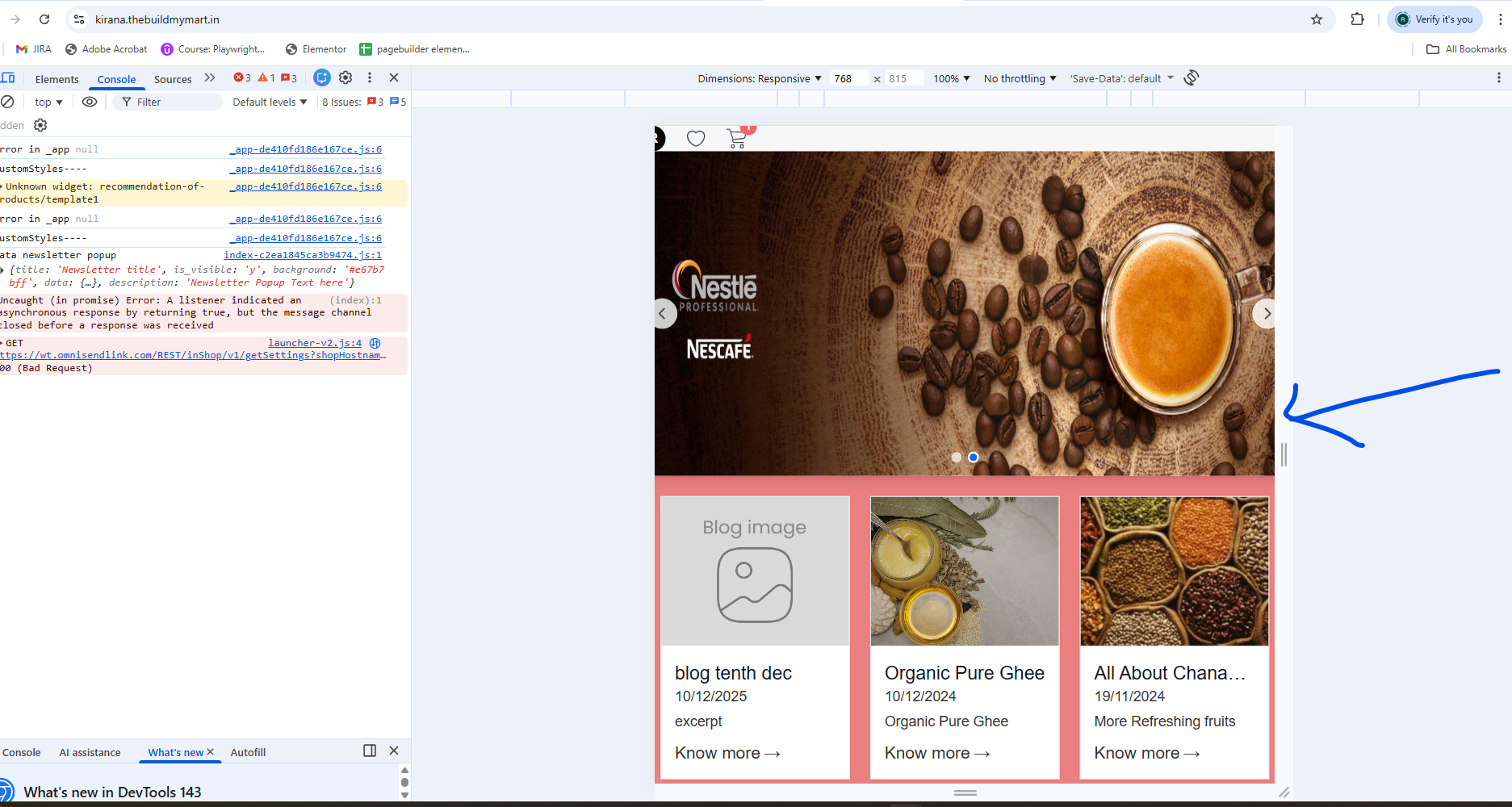This screenshot has height=807, width=1512.
Task: Go to next carousel slide
Action: pos(1266,313)
